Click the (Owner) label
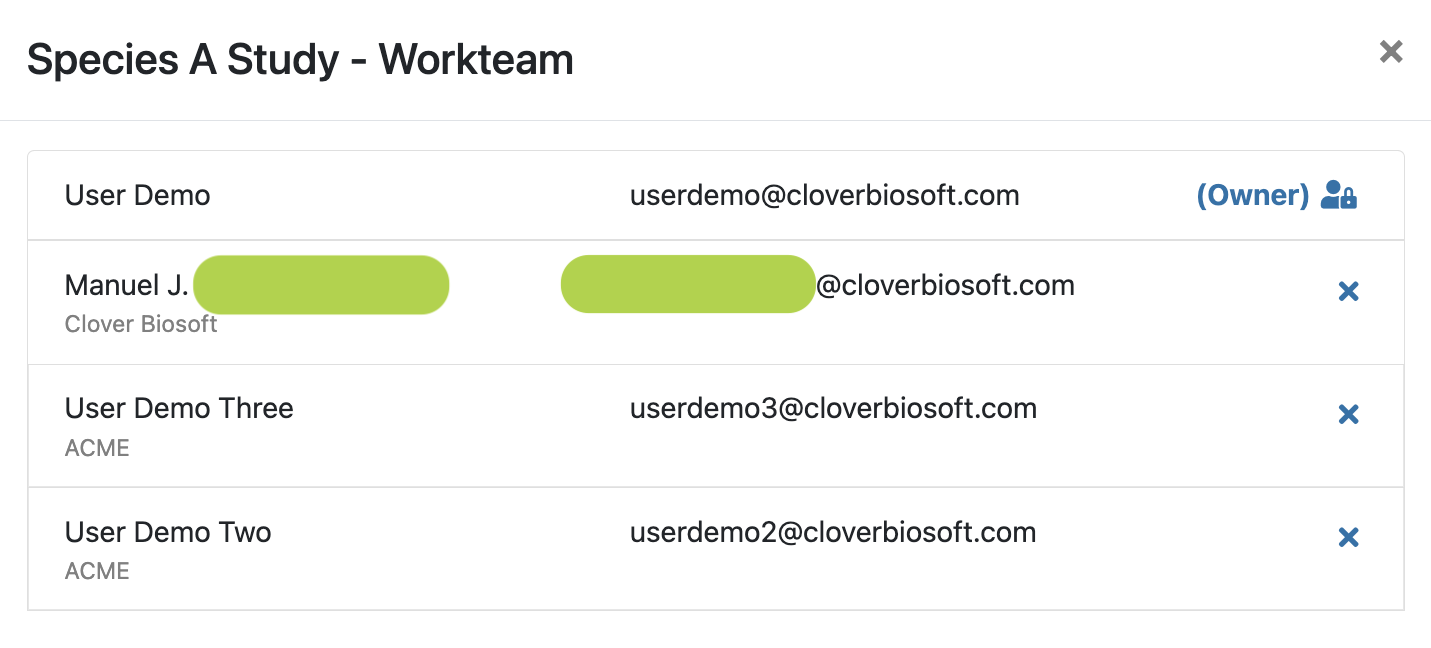Screen dimensions: 1431x648 coord(1253,195)
